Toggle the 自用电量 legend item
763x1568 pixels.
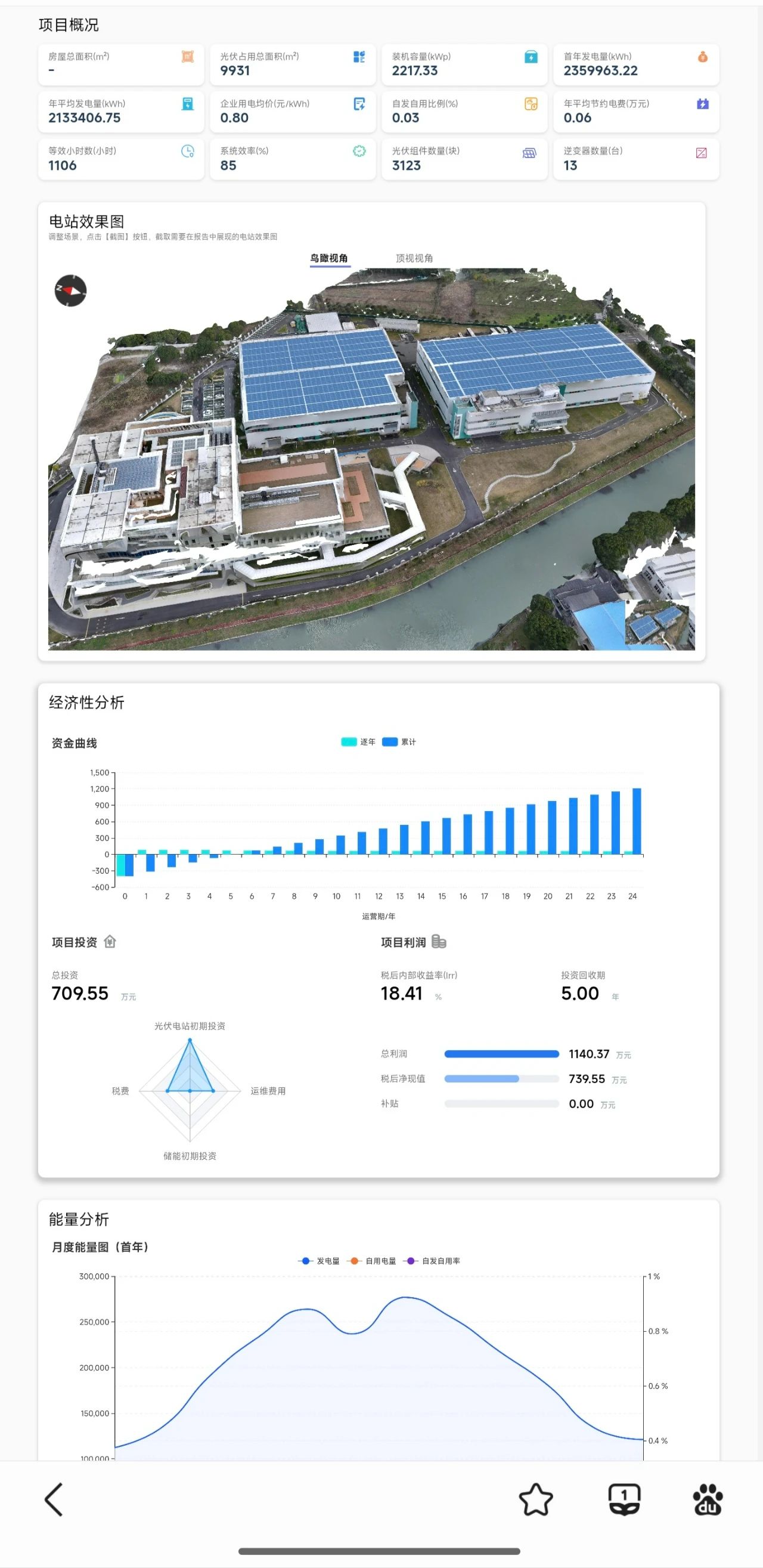tap(372, 1261)
